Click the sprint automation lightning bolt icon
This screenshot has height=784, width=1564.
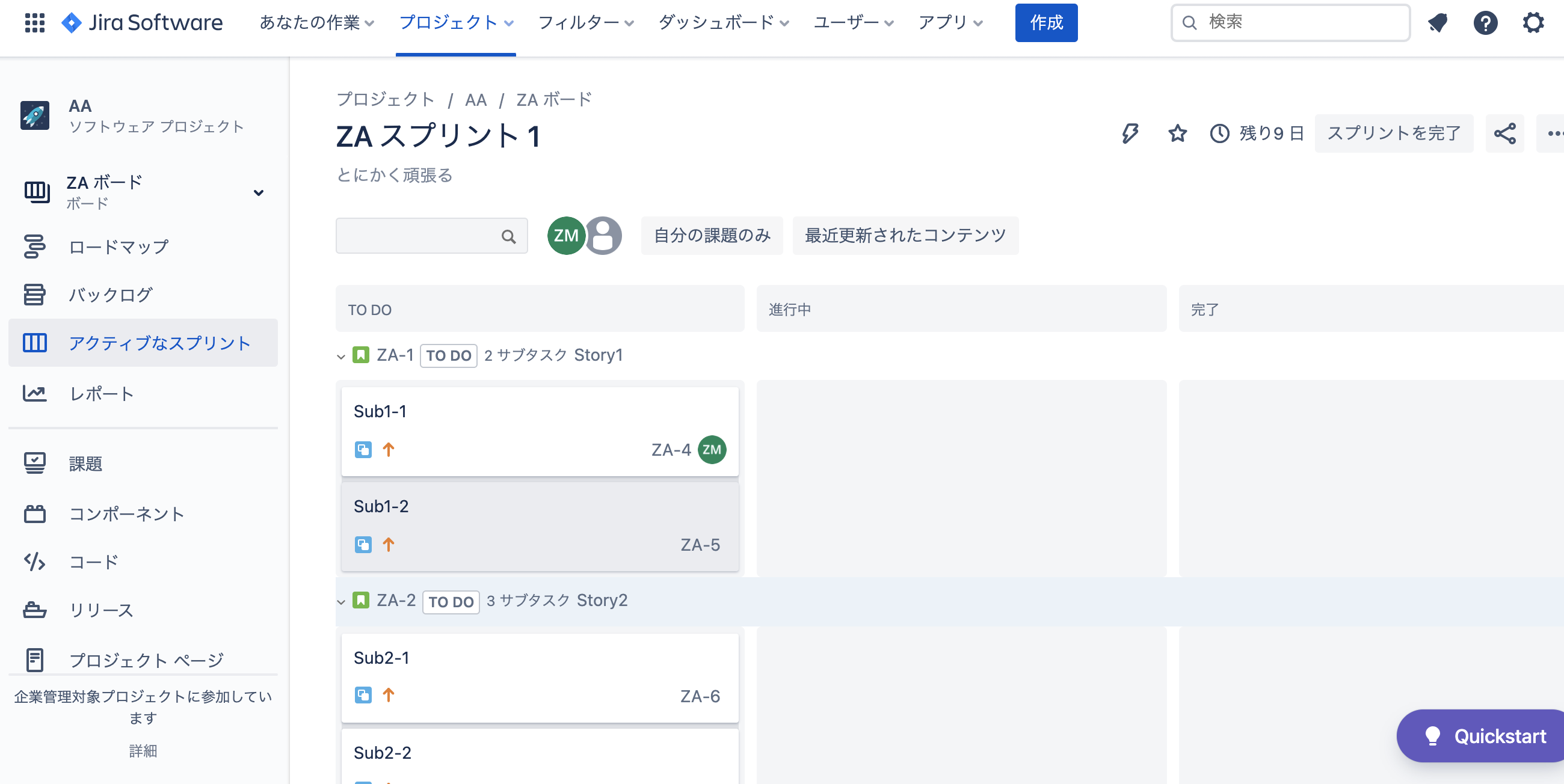click(x=1129, y=133)
